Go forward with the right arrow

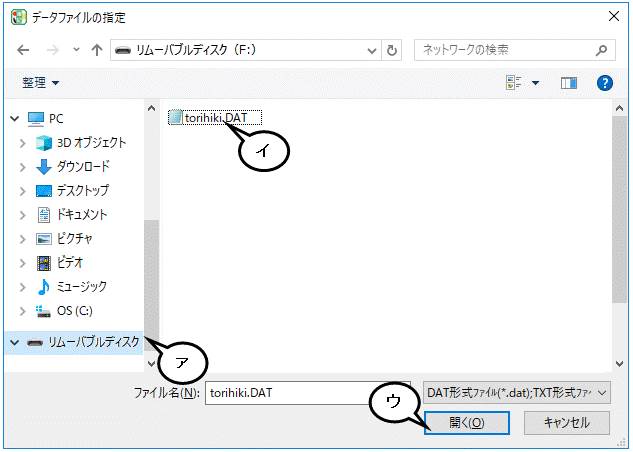click(x=52, y=50)
